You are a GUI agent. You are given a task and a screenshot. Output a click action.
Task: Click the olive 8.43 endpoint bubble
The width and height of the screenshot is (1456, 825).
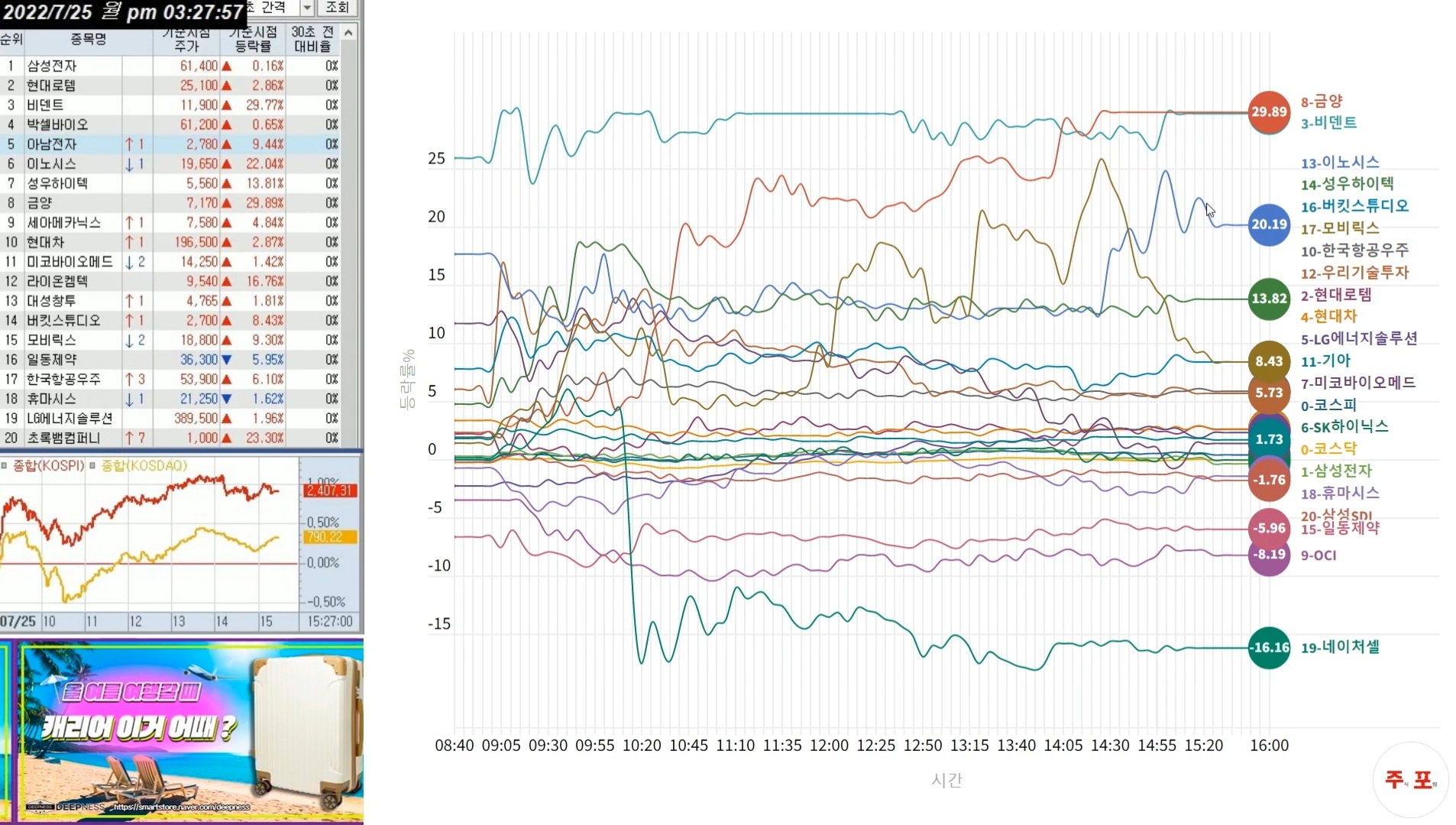click(1269, 361)
